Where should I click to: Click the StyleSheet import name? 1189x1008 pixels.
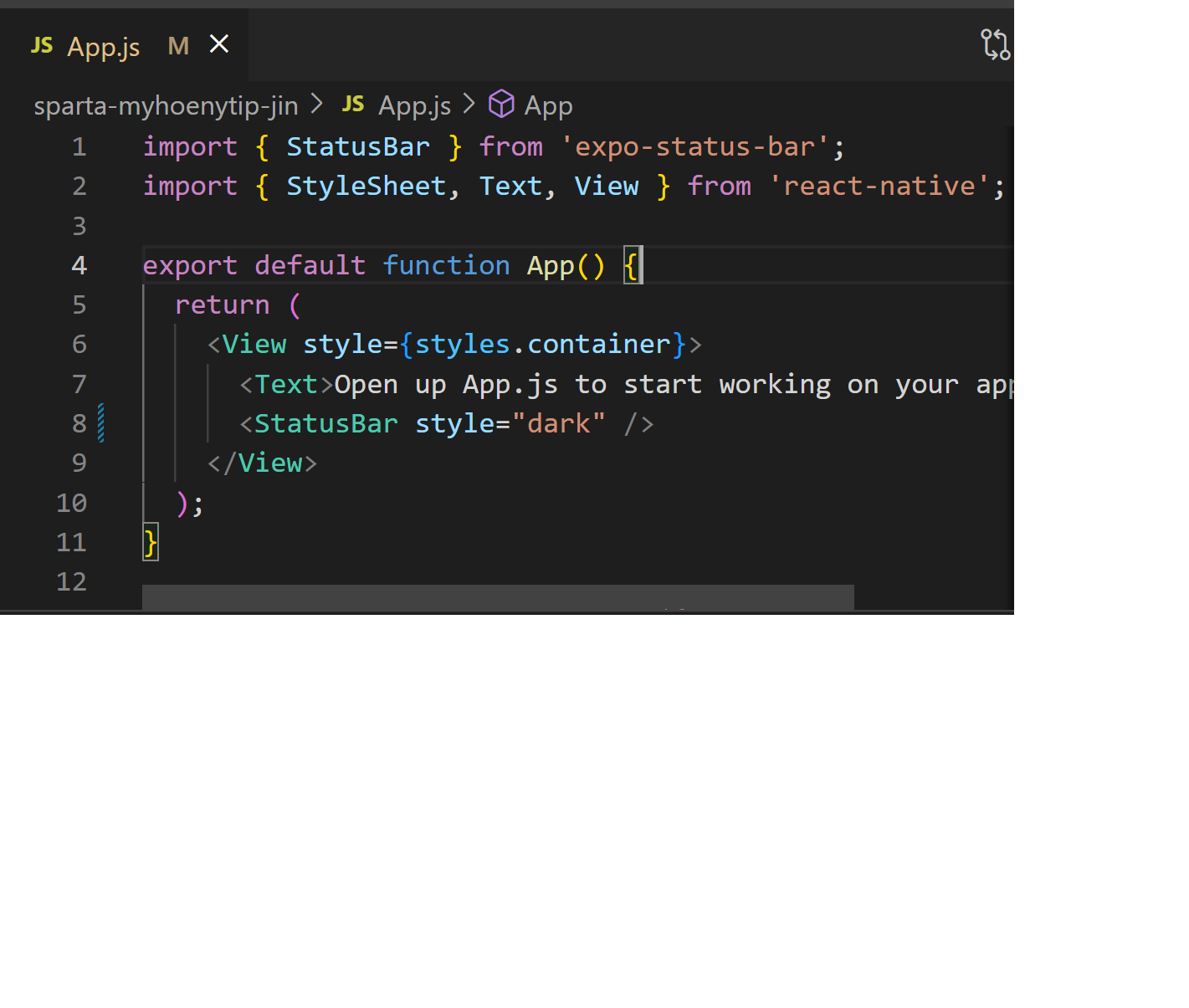click(x=366, y=187)
